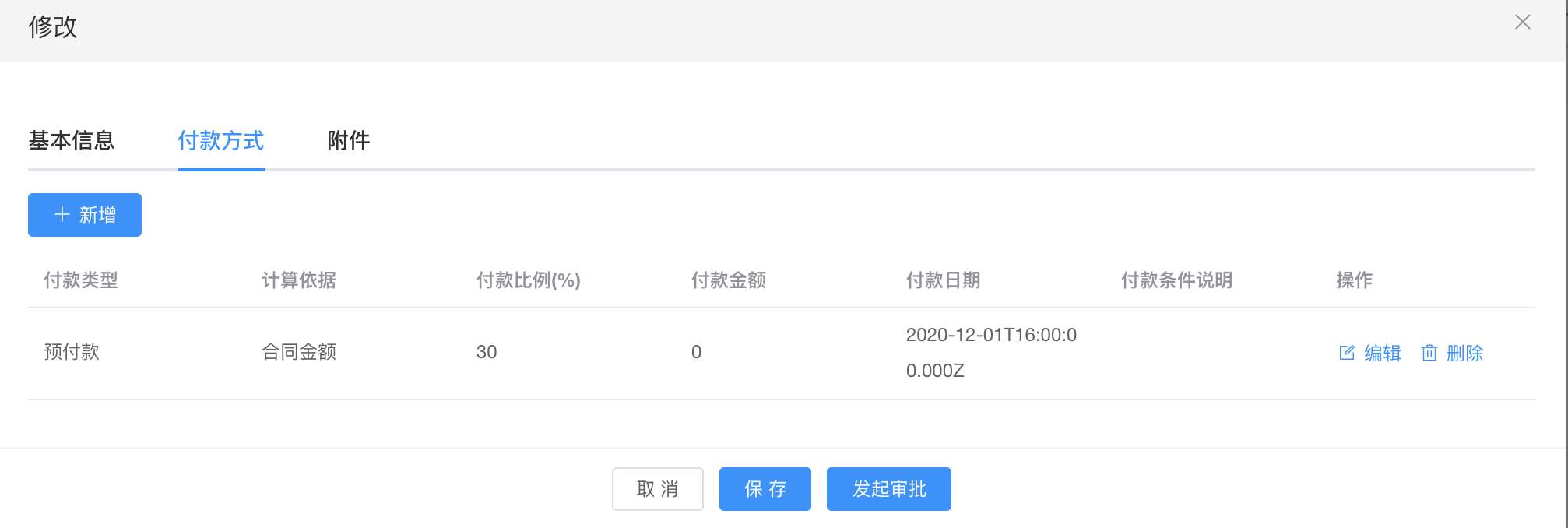Switch to the 基本信息 tab

coord(72,140)
